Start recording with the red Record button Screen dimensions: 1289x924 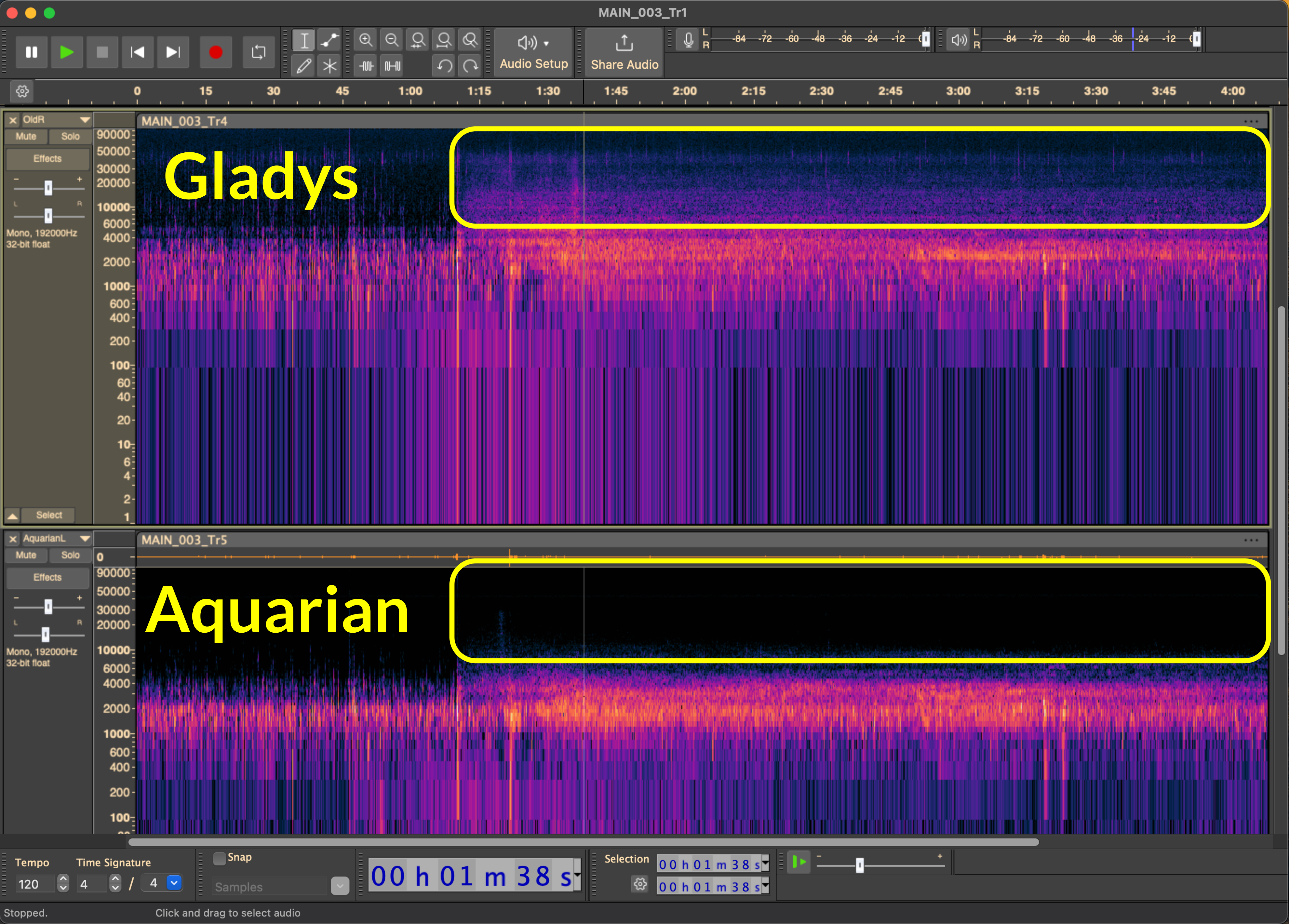click(216, 52)
